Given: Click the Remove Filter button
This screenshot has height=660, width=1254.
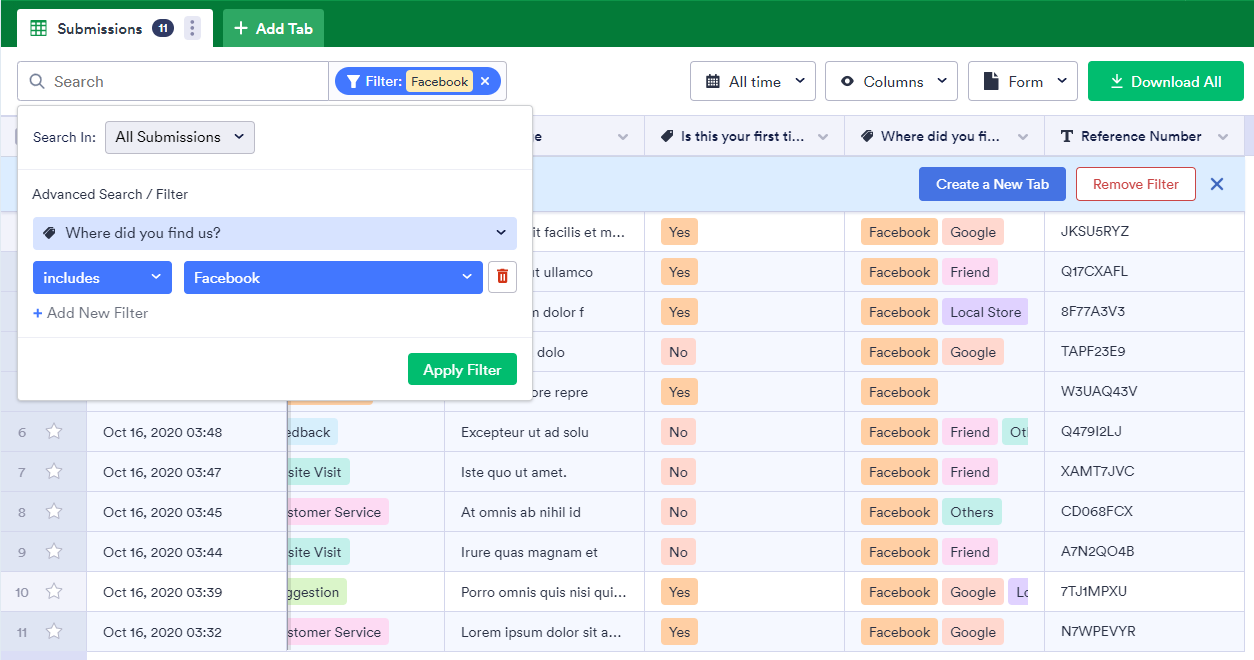Looking at the screenshot, I should pyautogui.click(x=1135, y=184).
